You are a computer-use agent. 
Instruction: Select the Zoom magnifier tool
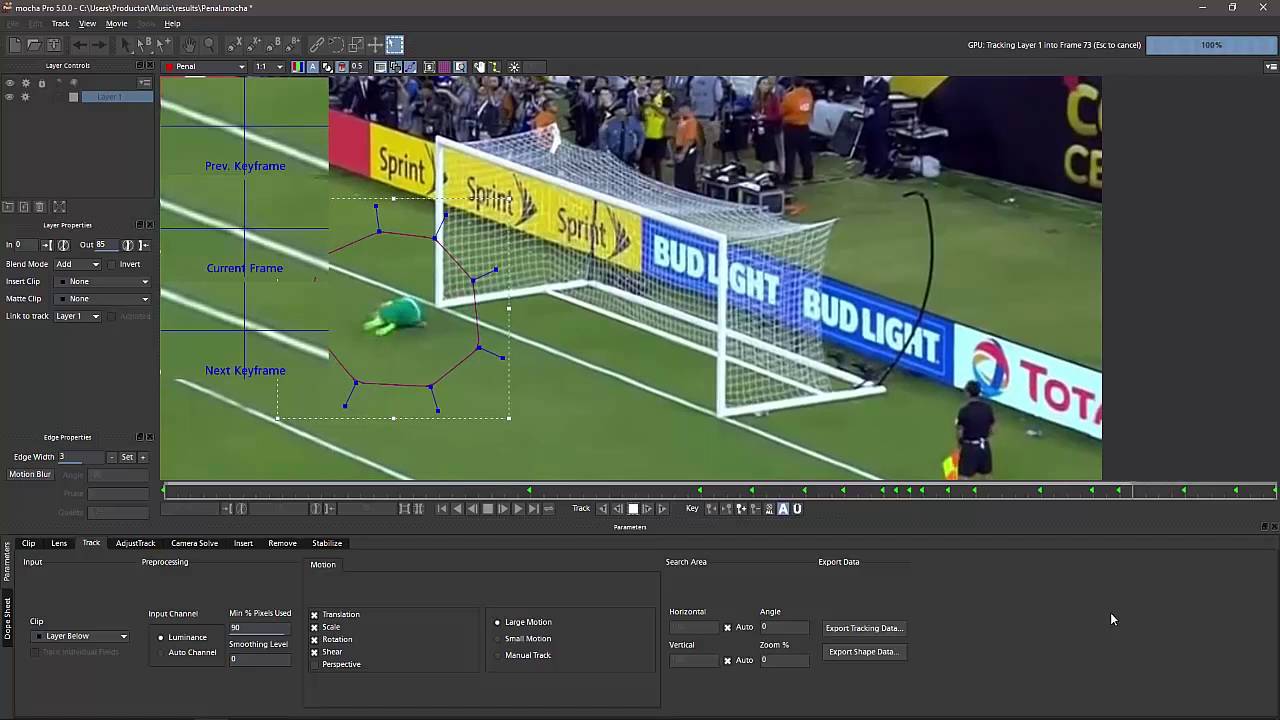pyautogui.click(x=209, y=45)
